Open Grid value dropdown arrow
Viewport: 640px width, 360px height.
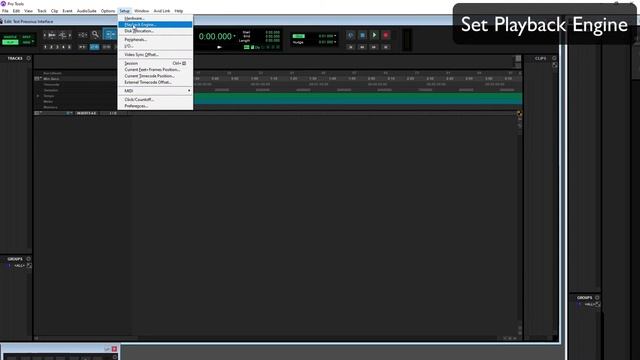click(335, 36)
